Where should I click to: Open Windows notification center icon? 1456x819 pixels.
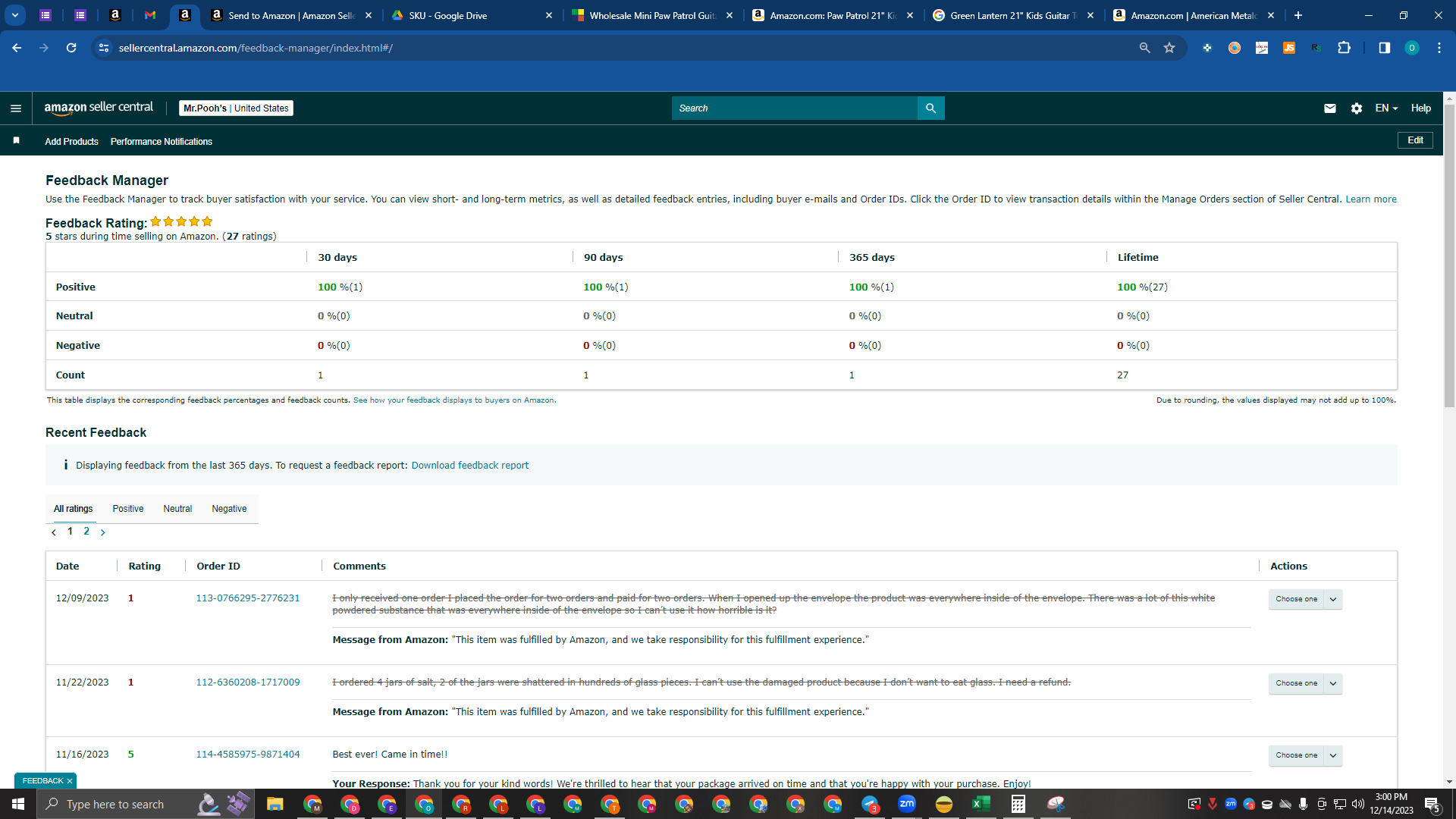click(1432, 804)
